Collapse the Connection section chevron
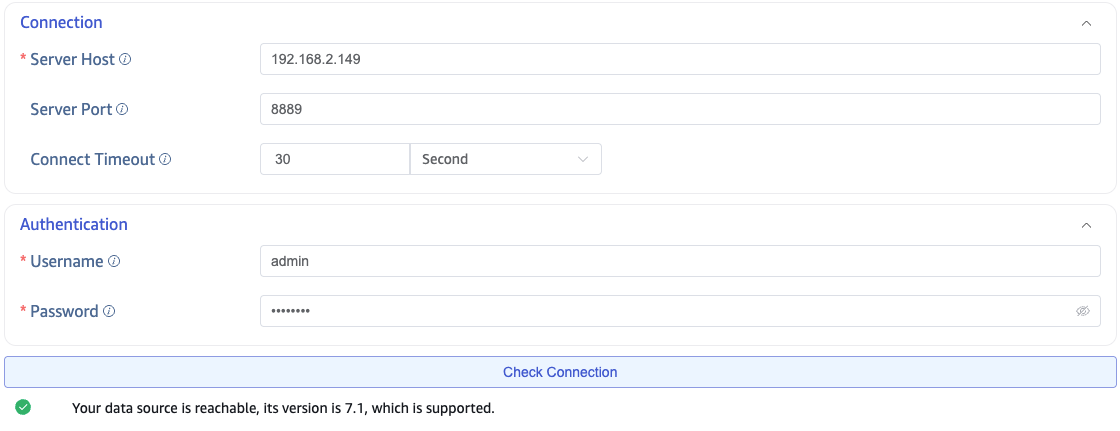This screenshot has height=431, width=1120. (x=1086, y=23)
